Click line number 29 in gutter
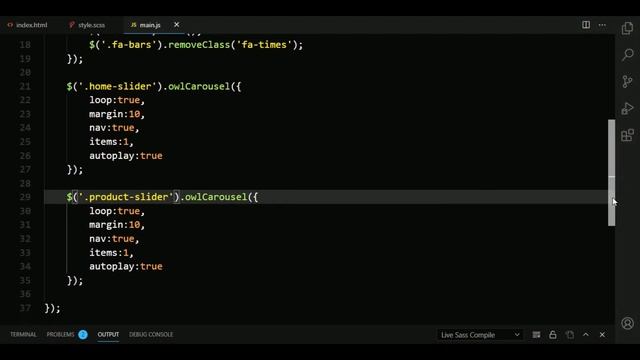Screen dimensions: 640x360 coord(25,197)
